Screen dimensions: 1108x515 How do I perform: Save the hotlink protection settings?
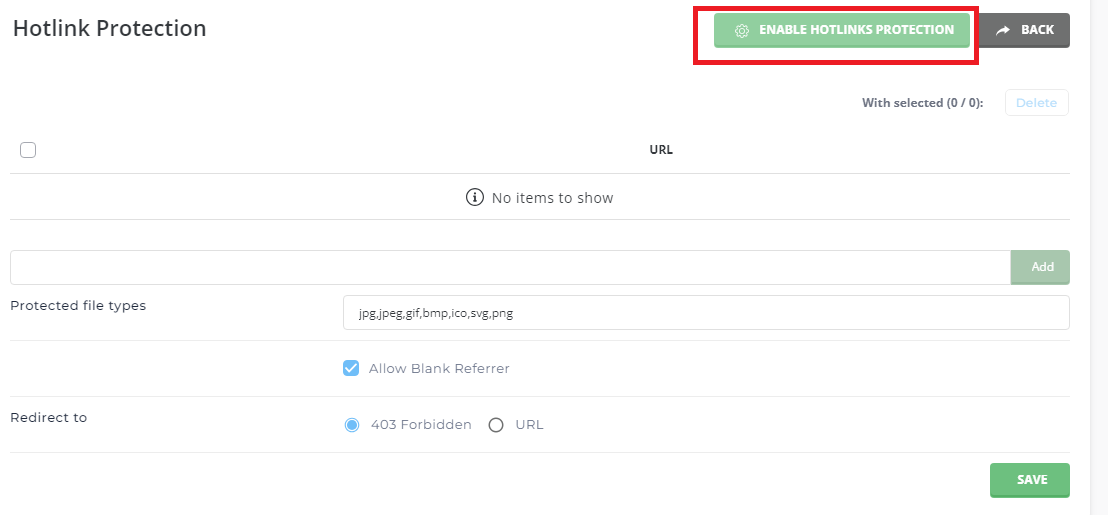[x=1030, y=480]
